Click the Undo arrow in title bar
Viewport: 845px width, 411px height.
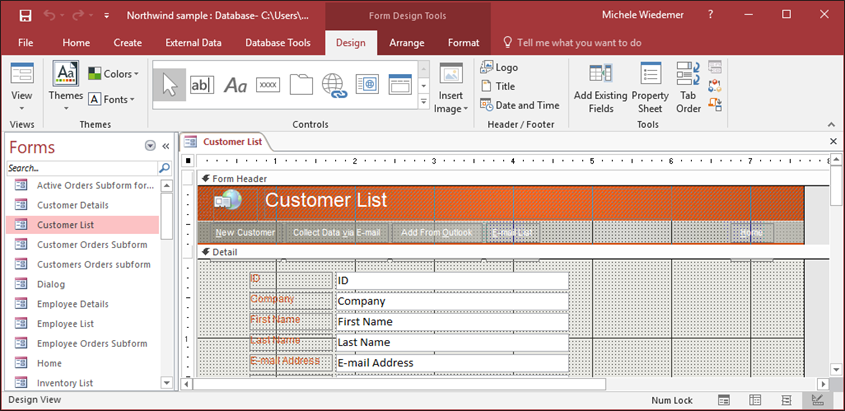tap(50, 15)
